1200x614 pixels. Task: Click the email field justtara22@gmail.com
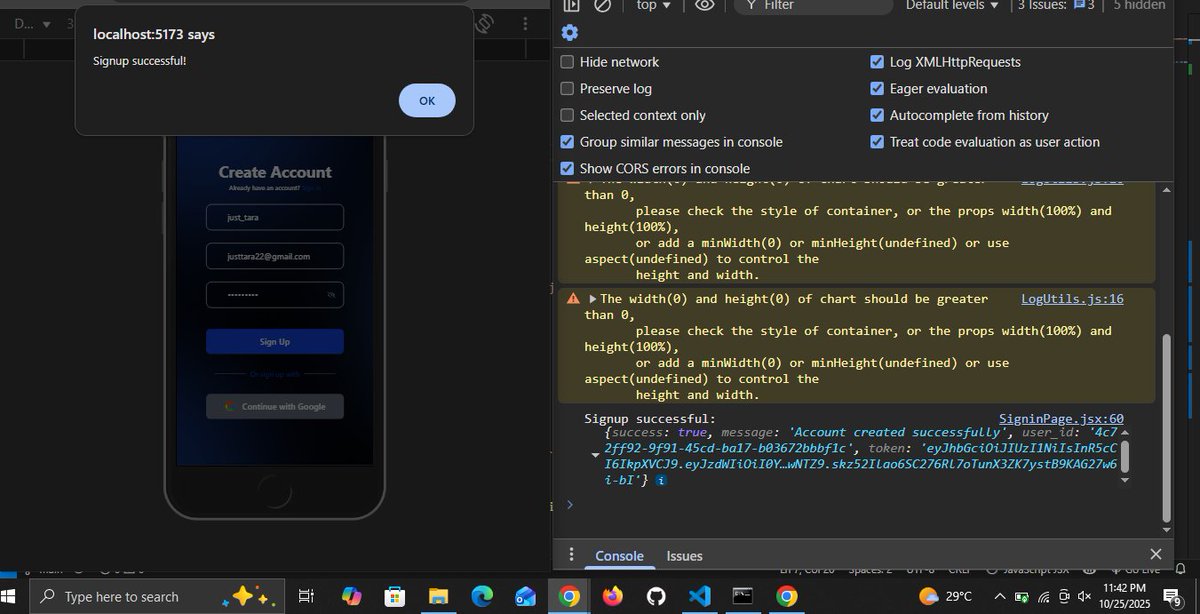(x=274, y=256)
